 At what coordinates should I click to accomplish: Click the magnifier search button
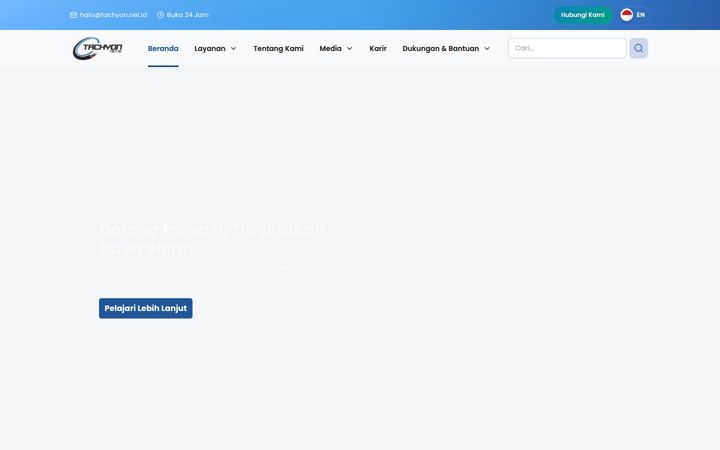[638, 48]
